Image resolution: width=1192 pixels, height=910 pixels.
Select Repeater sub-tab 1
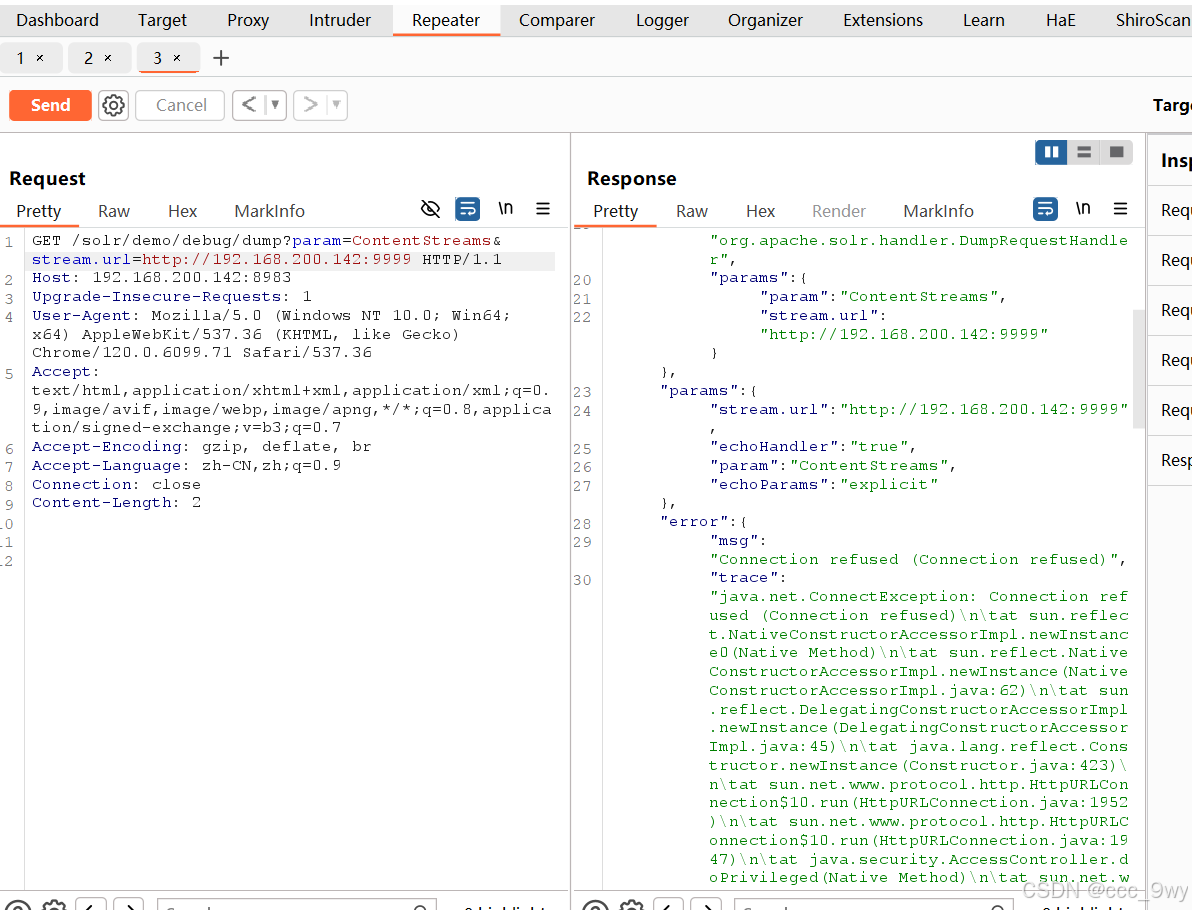point(21,58)
